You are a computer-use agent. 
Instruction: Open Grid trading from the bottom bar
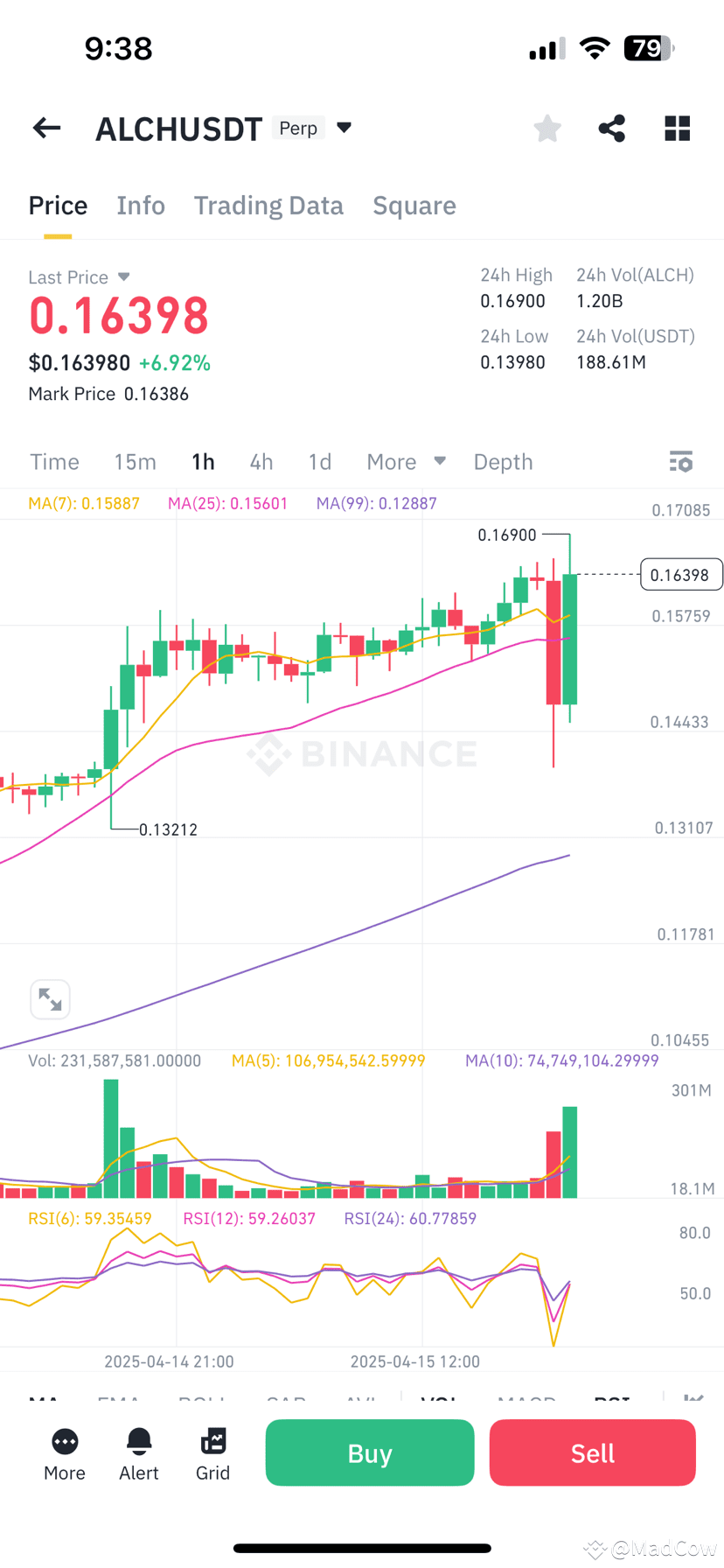[212, 1452]
